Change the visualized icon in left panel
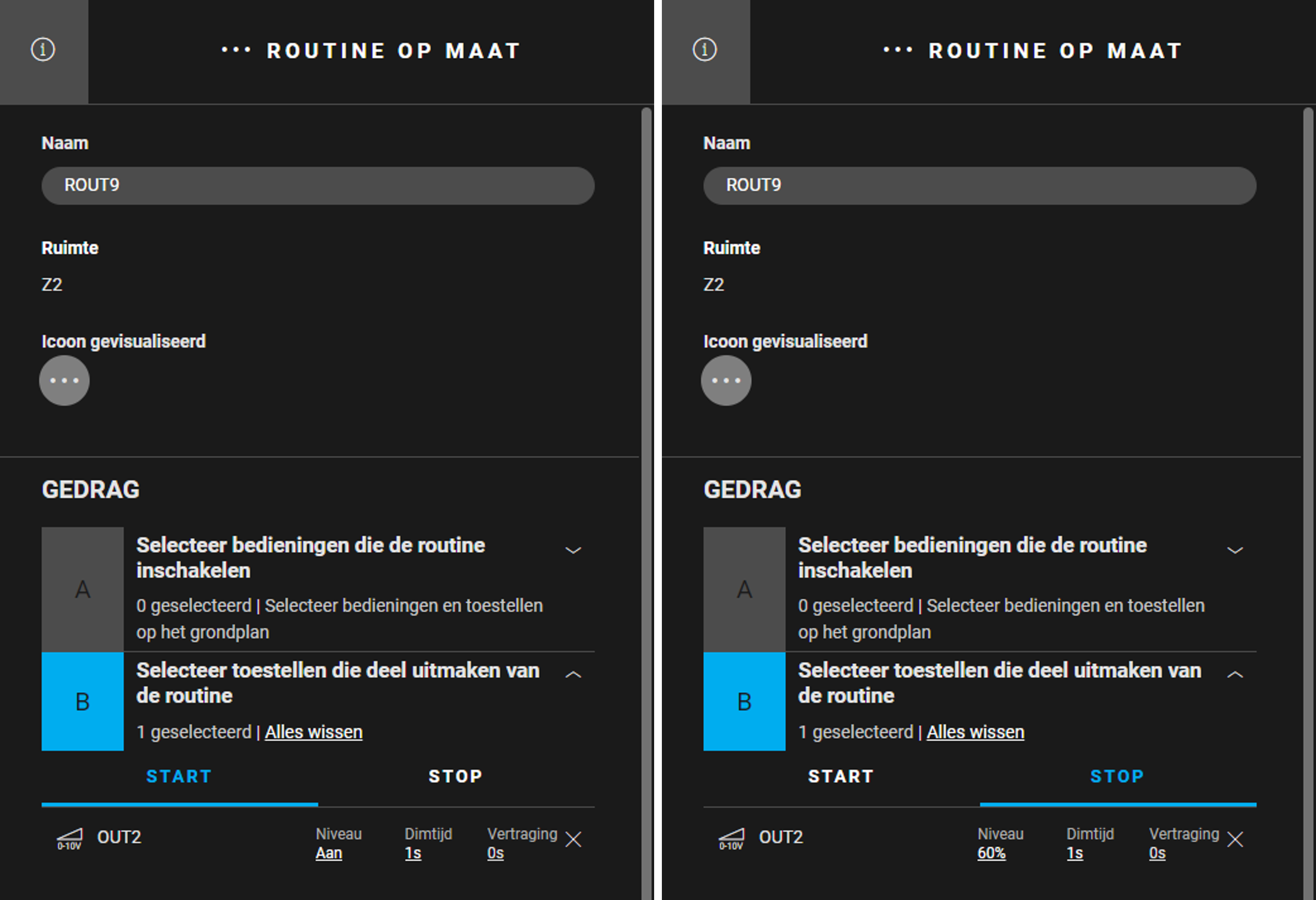The image size is (1316, 900). (x=64, y=381)
